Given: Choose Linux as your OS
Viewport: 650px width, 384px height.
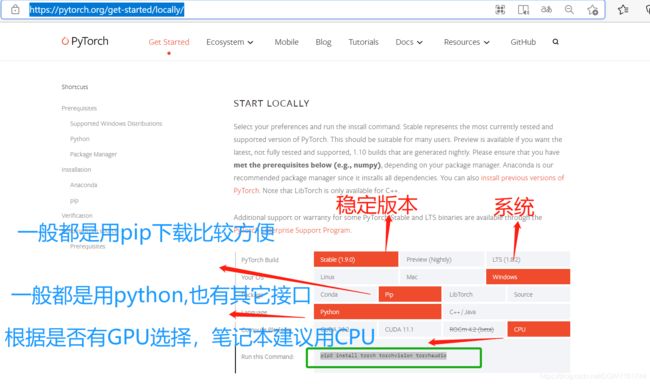Looking at the screenshot, I should pos(356,277).
